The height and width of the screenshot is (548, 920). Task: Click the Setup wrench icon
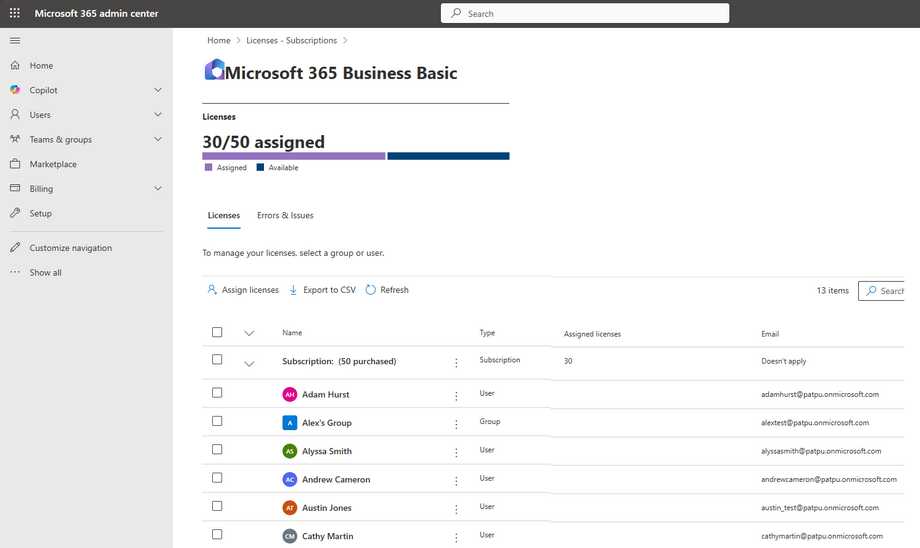click(x=15, y=213)
